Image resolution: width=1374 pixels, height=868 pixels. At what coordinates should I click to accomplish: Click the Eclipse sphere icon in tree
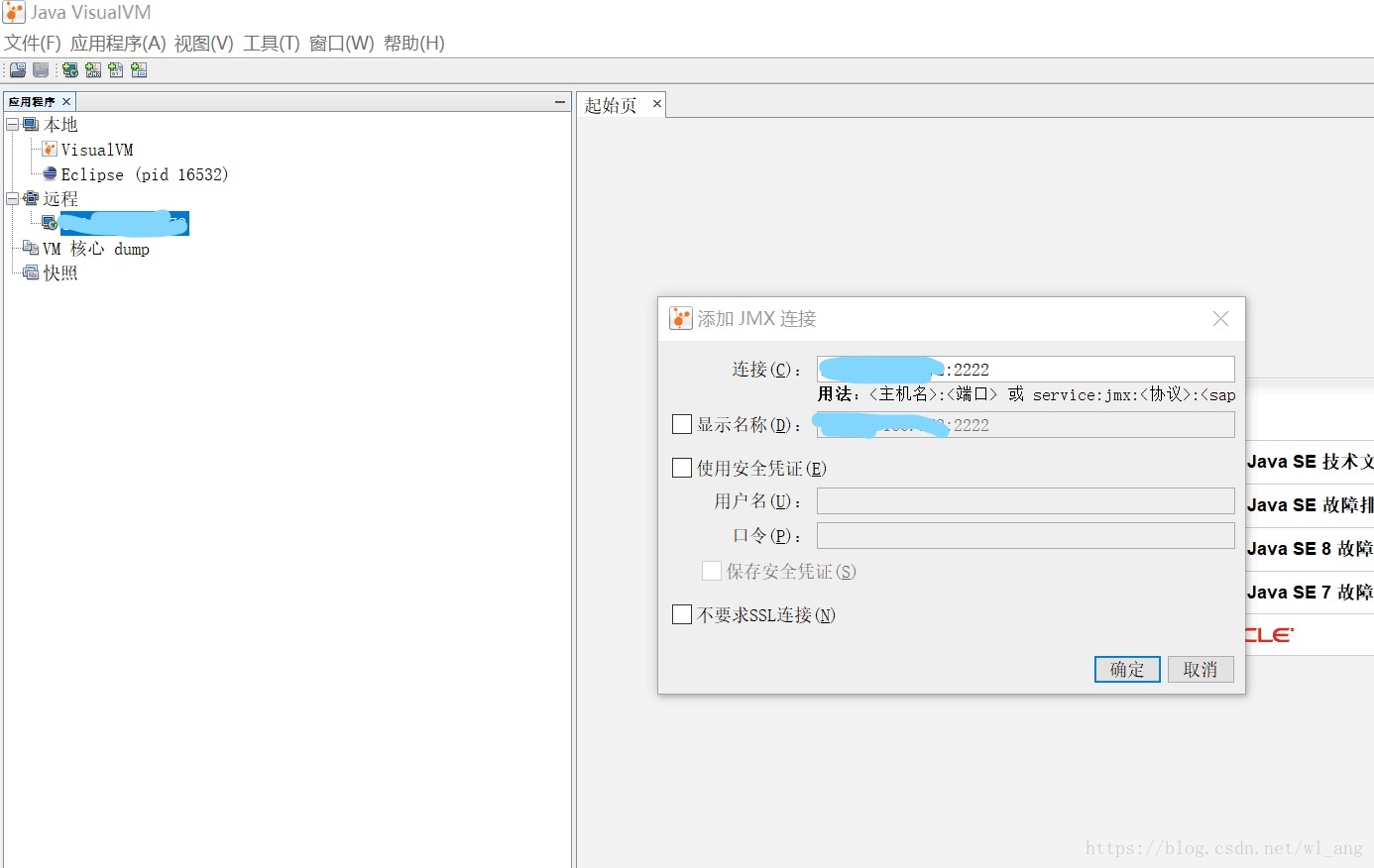coord(50,173)
